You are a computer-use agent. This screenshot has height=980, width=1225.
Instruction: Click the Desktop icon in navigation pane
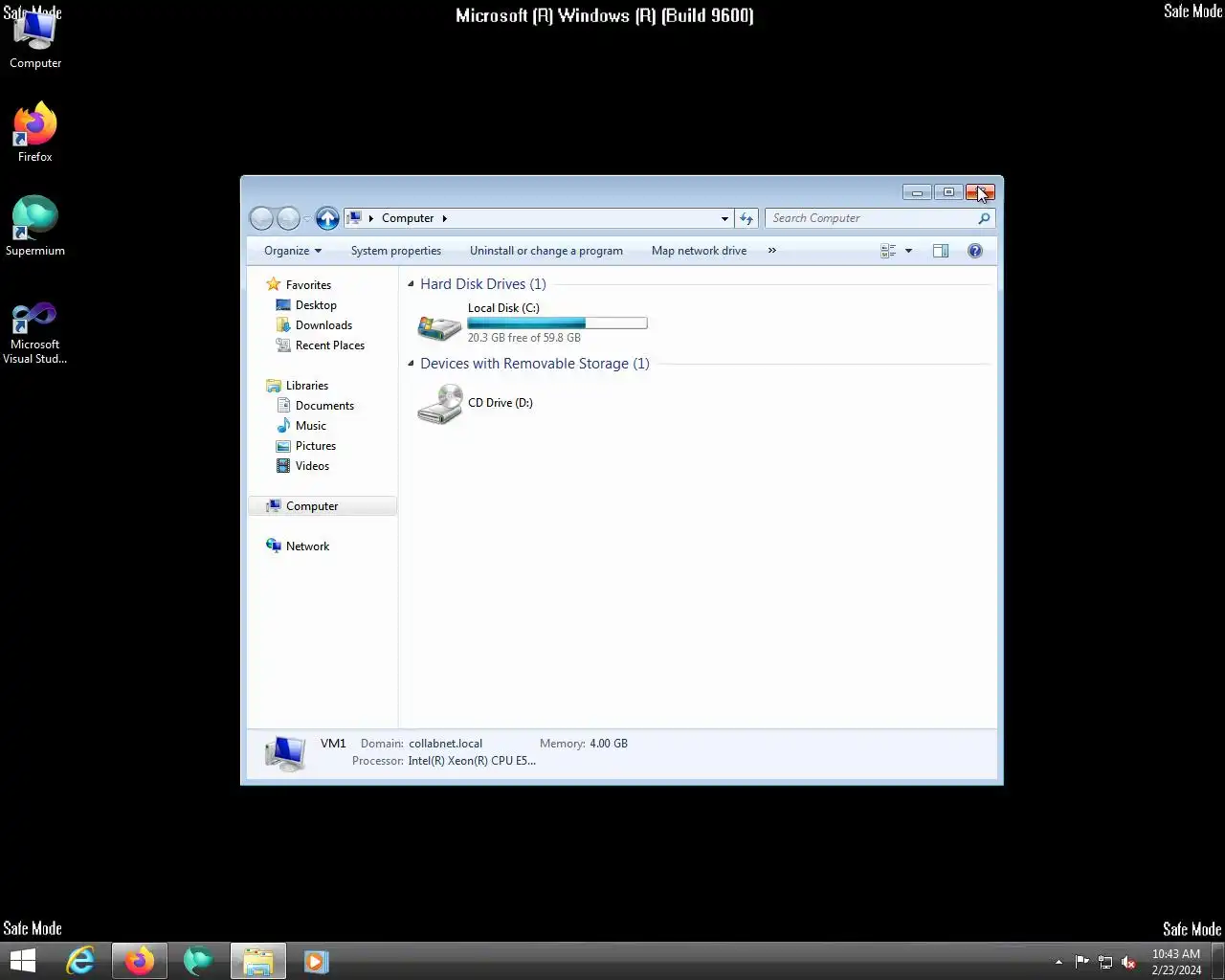[x=283, y=305]
